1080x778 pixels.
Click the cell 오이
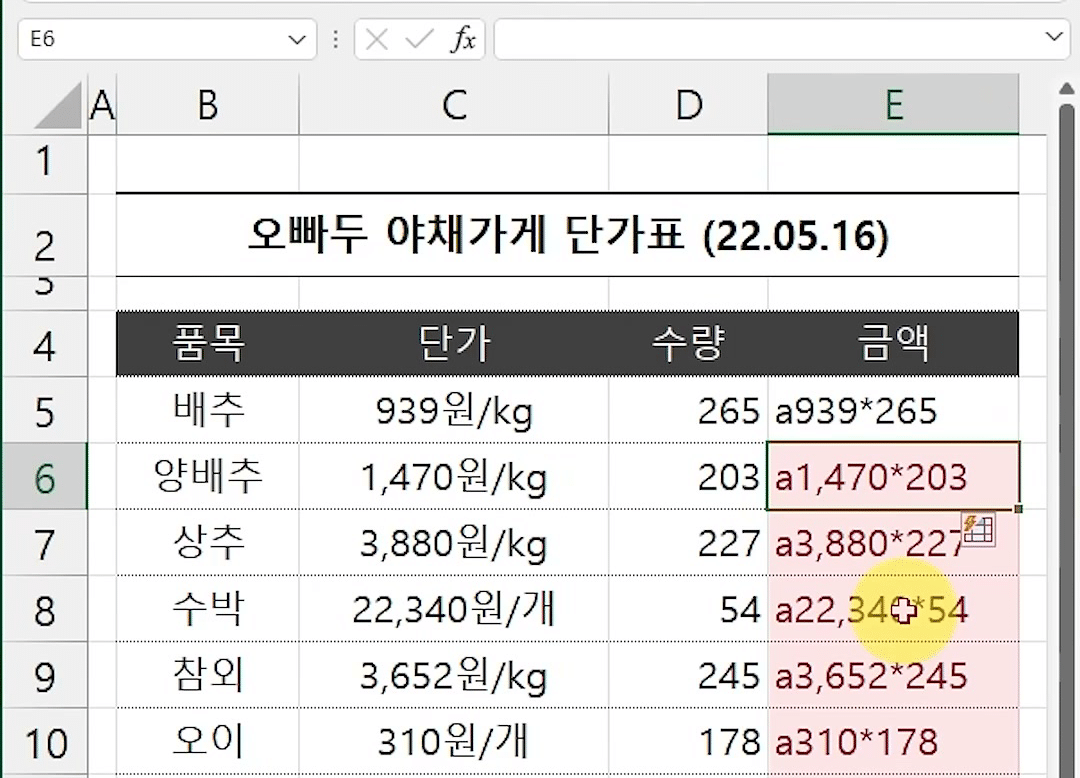(208, 742)
